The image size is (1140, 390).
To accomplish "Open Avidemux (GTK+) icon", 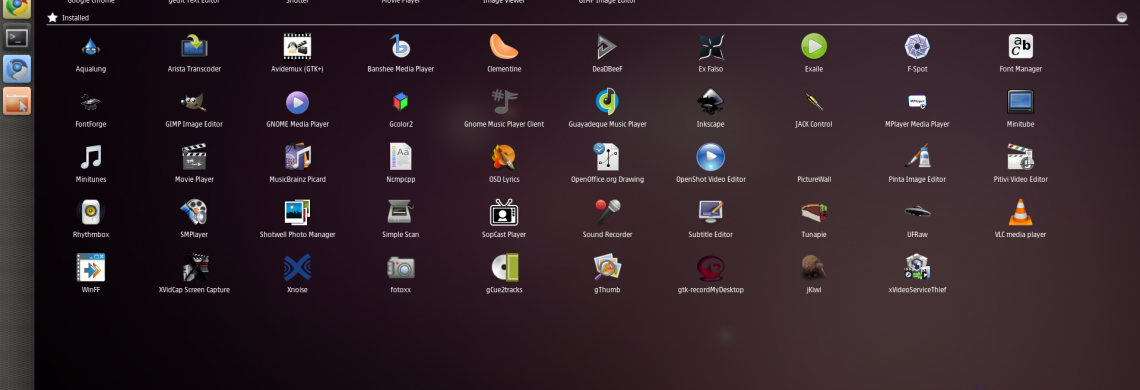I will [x=297, y=47].
